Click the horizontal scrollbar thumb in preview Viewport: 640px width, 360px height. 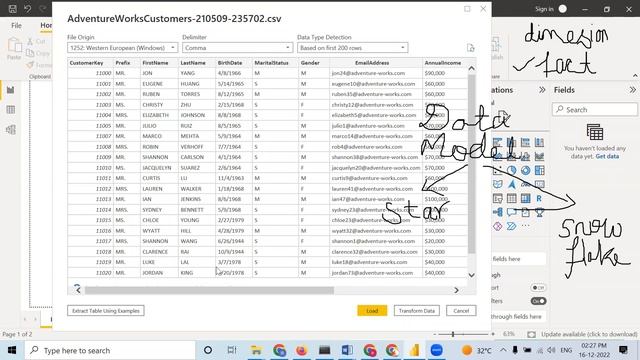tap(209, 290)
